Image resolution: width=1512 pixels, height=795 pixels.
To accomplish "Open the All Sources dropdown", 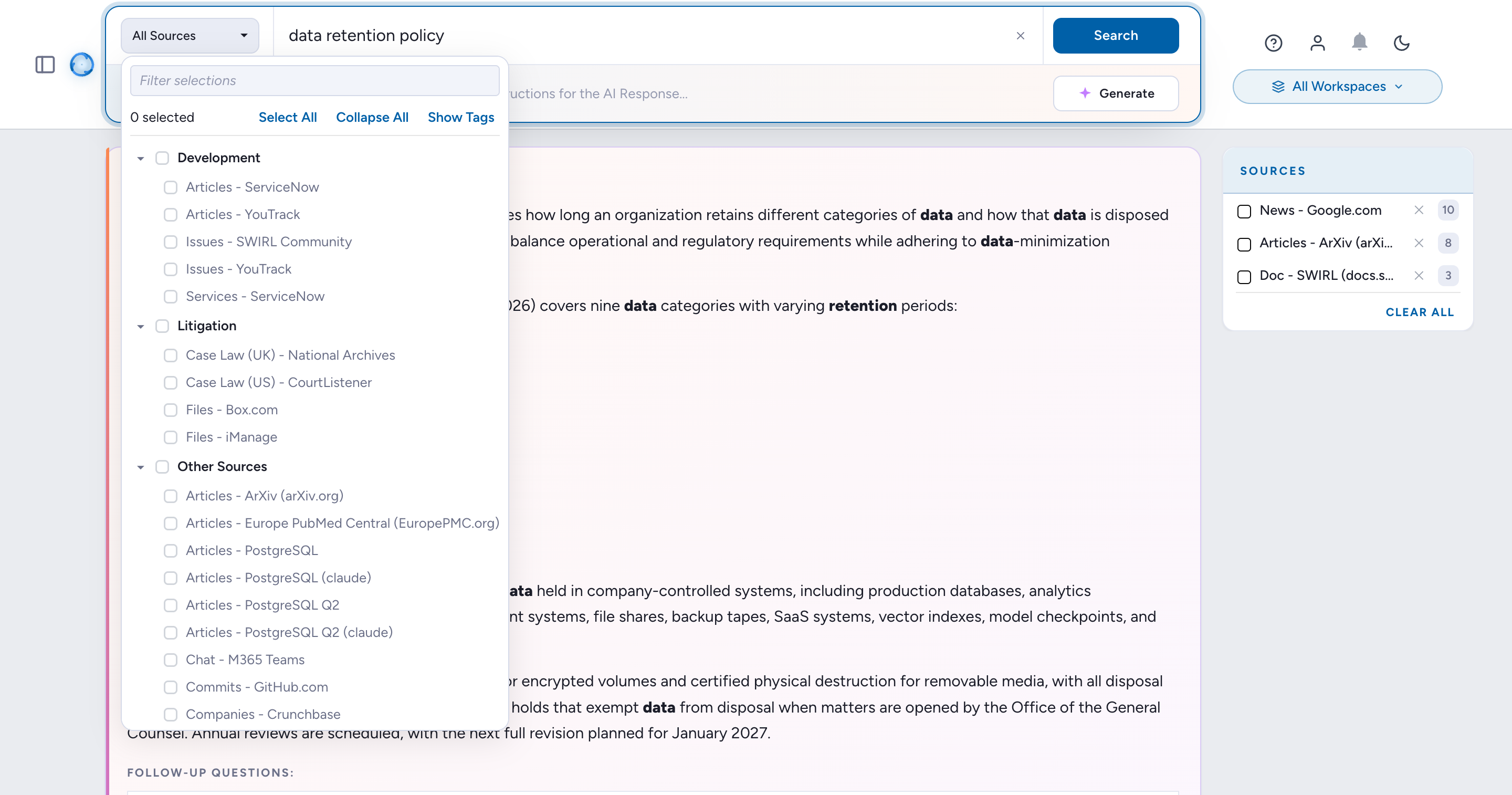I will [x=190, y=36].
